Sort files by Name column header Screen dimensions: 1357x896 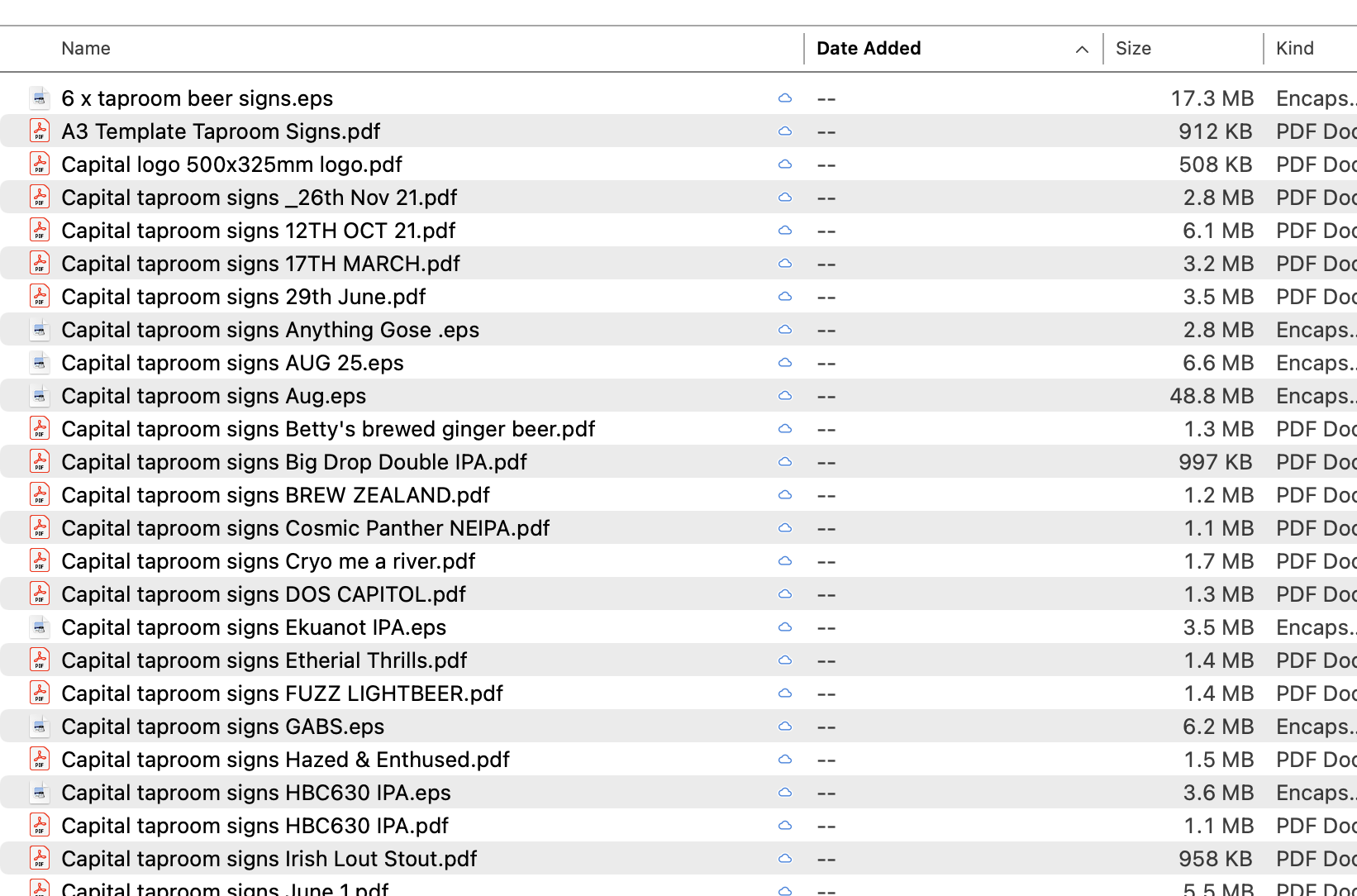pos(86,49)
